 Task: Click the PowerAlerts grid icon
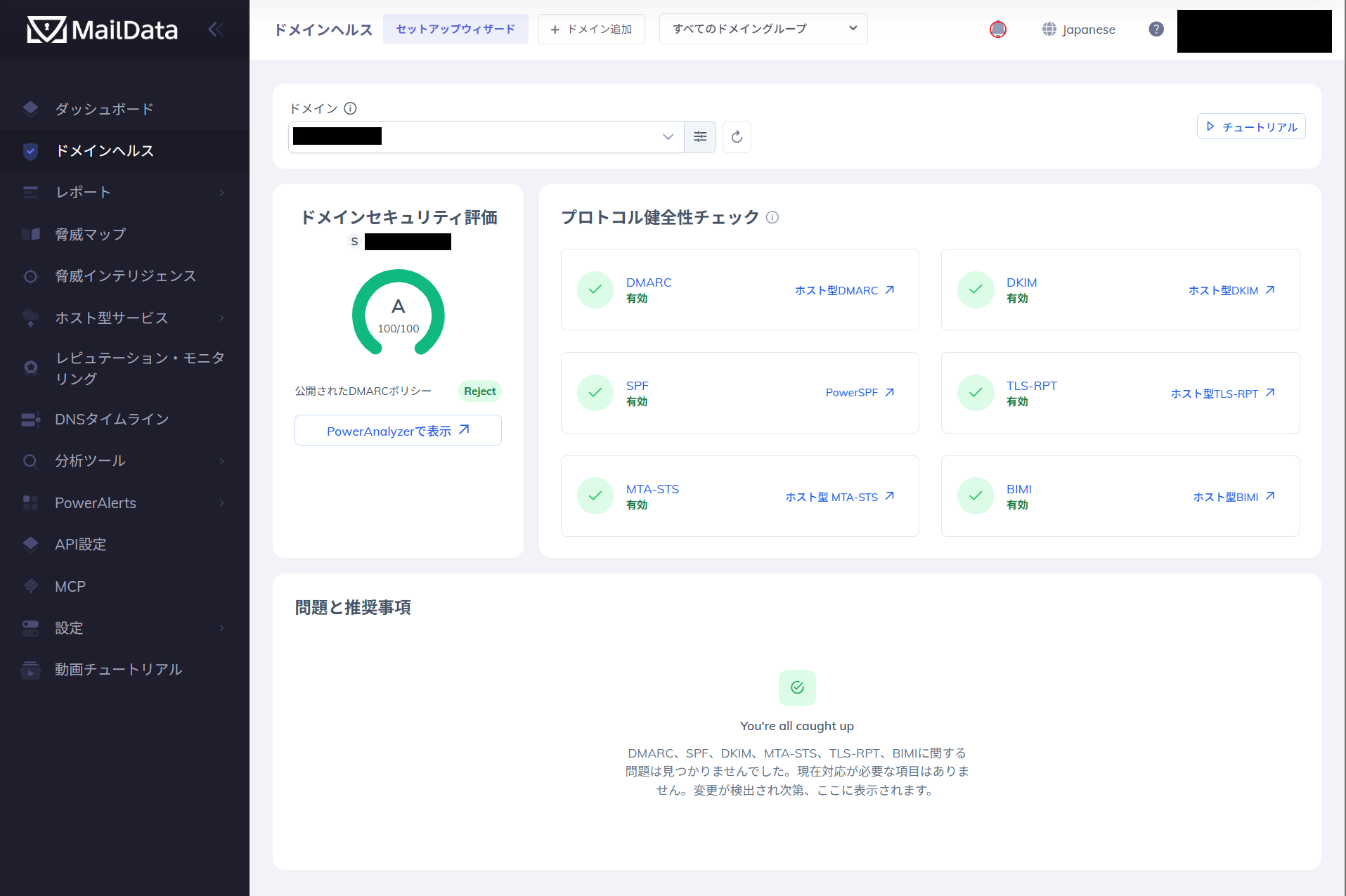pyautogui.click(x=30, y=502)
